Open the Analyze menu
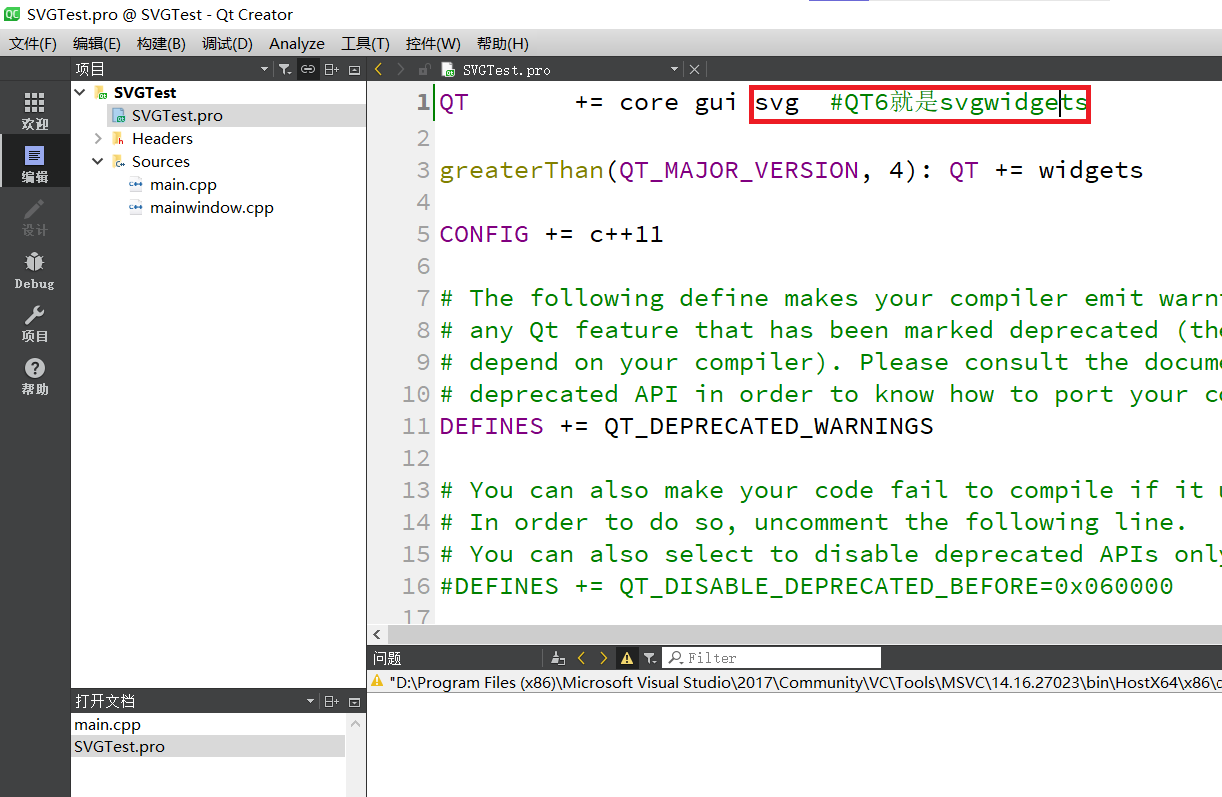 pyautogui.click(x=297, y=43)
